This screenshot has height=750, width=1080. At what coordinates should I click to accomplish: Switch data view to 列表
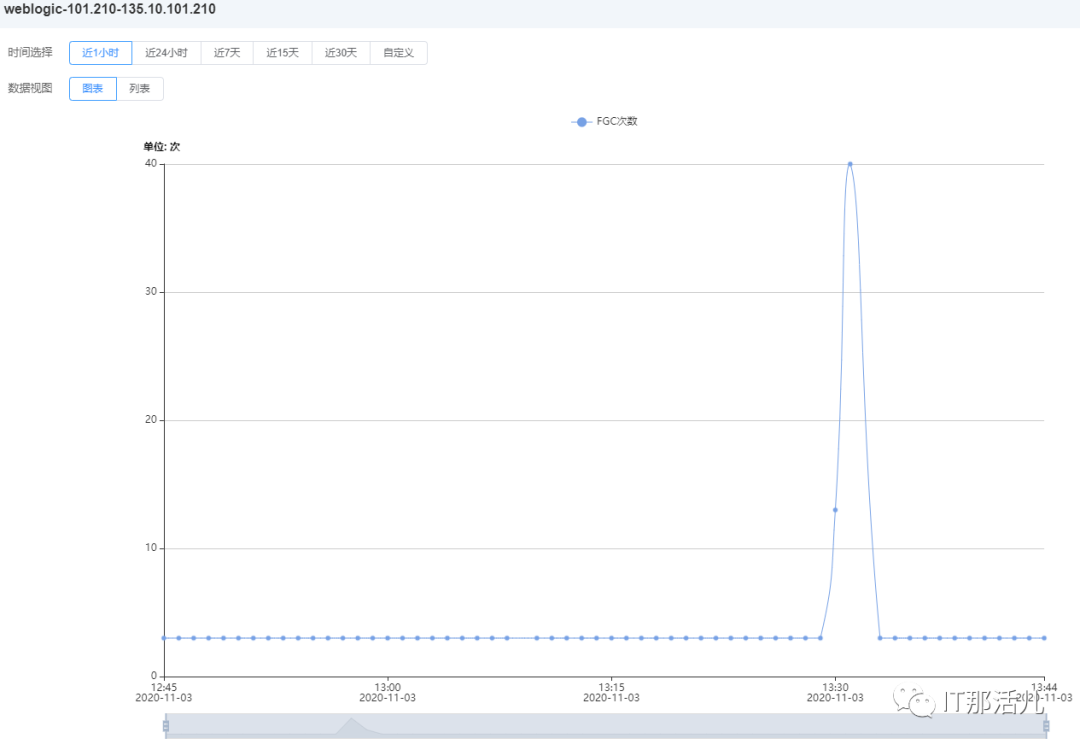(x=140, y=89)
